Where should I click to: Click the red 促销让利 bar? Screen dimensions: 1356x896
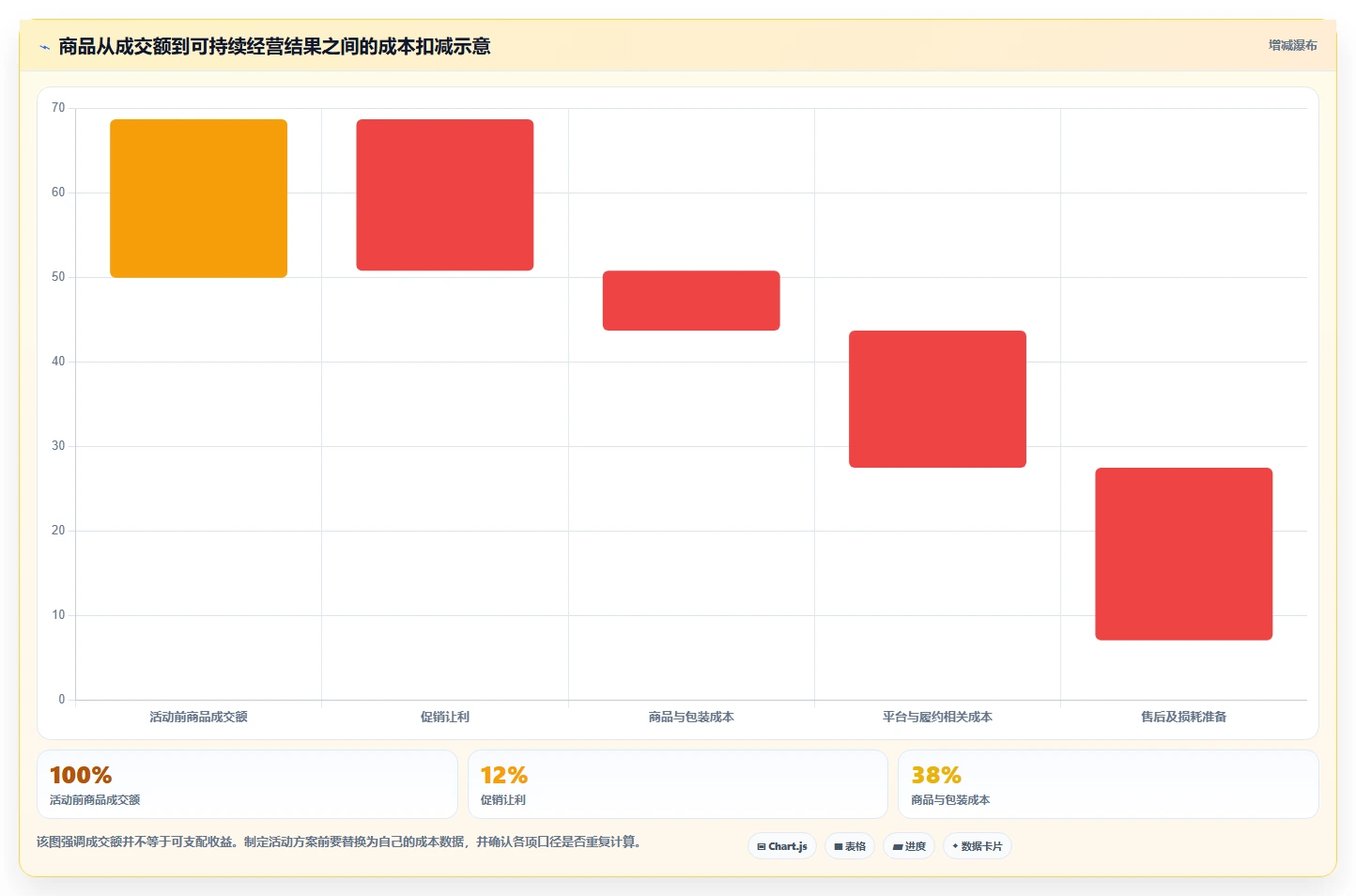pyautogui.click(x=445, y=194)
